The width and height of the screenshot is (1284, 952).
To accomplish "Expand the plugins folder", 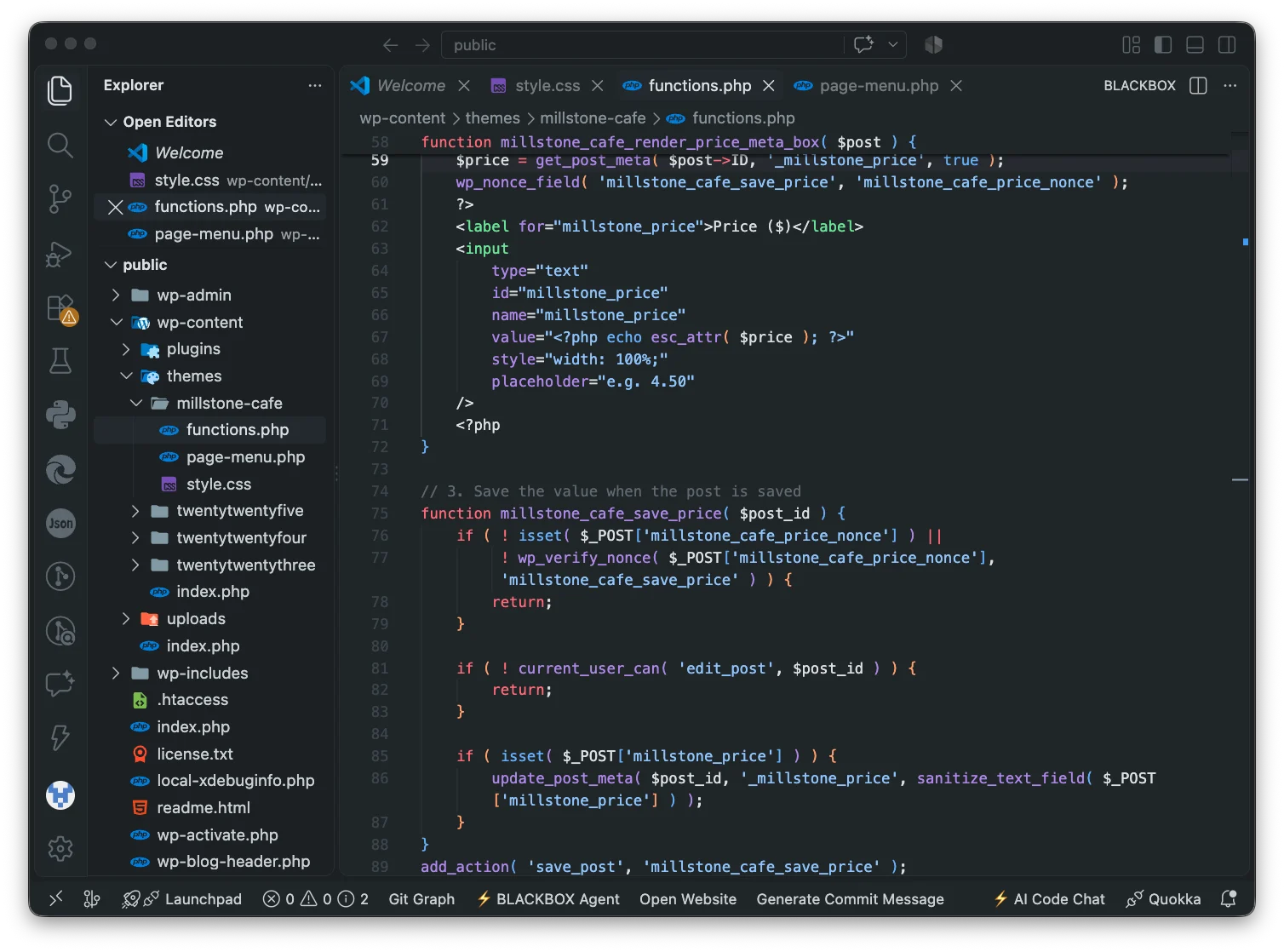I will tap(126, 349).
